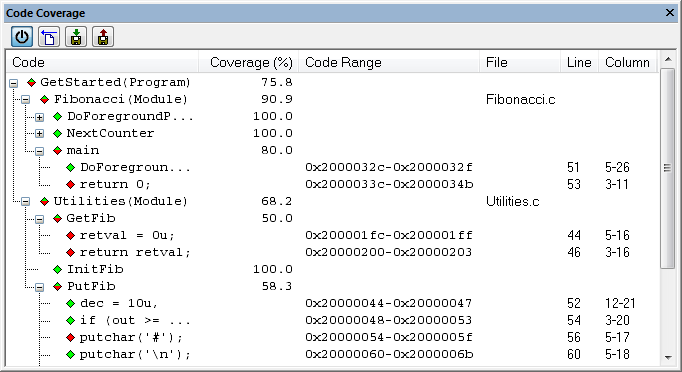Viewport: 682px width, 372px height.
Task: Click the red diamond beside Utilities(Module)
Action: coord(44,201)
